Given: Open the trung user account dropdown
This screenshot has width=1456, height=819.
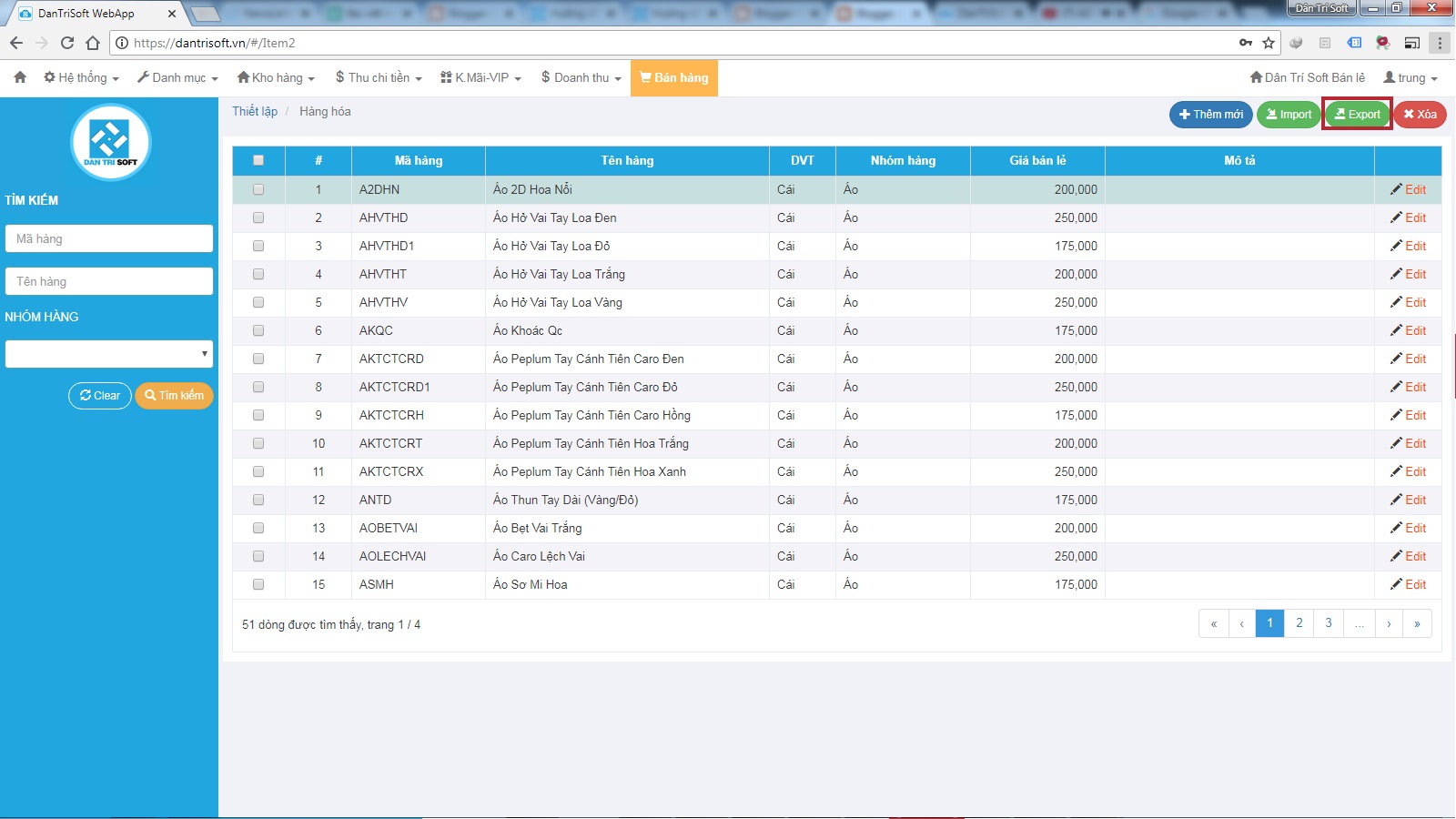Looking at the screenshot, I should click(1410, 77).
